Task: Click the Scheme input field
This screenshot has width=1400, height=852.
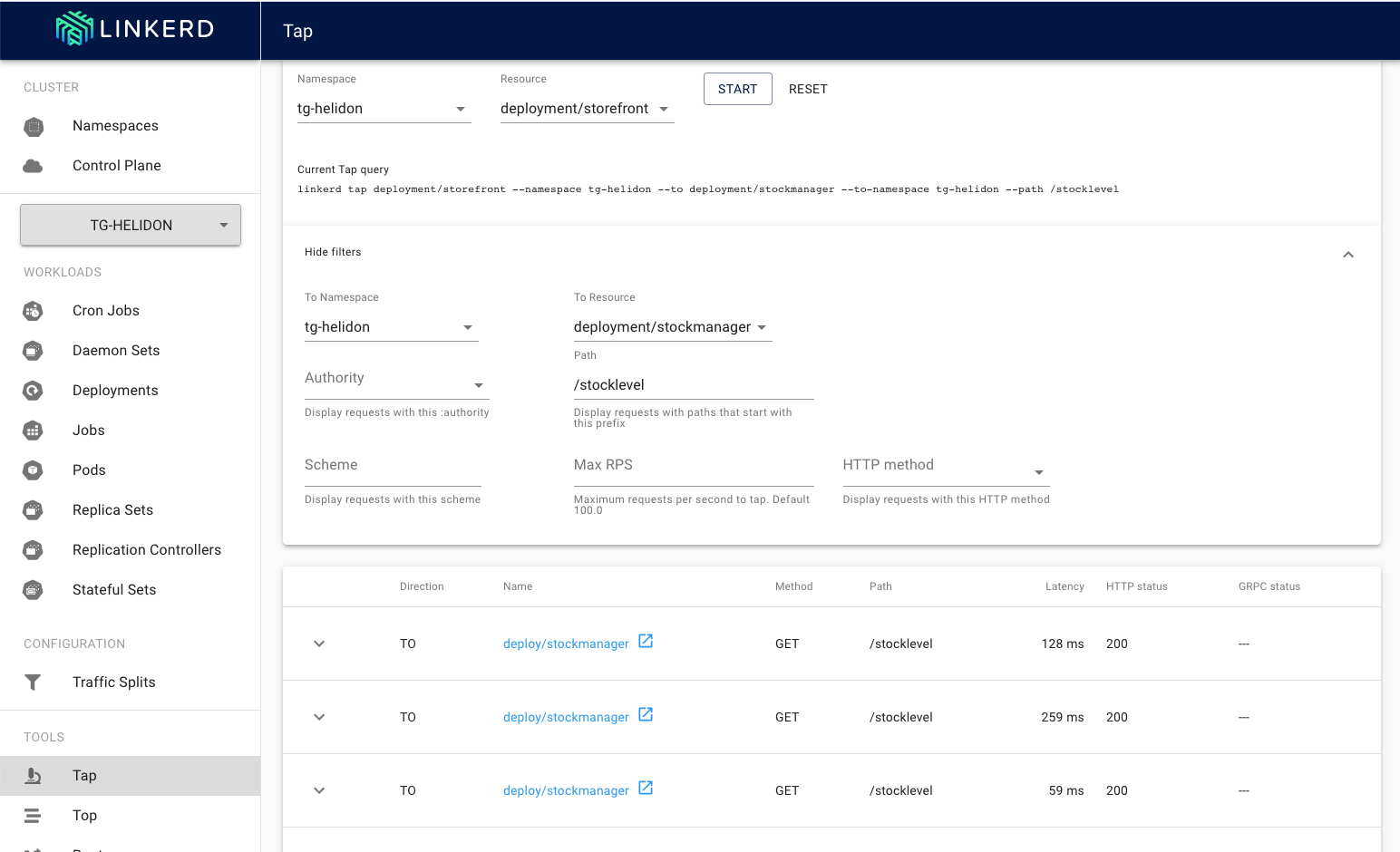Action: [x=393, y=470]
